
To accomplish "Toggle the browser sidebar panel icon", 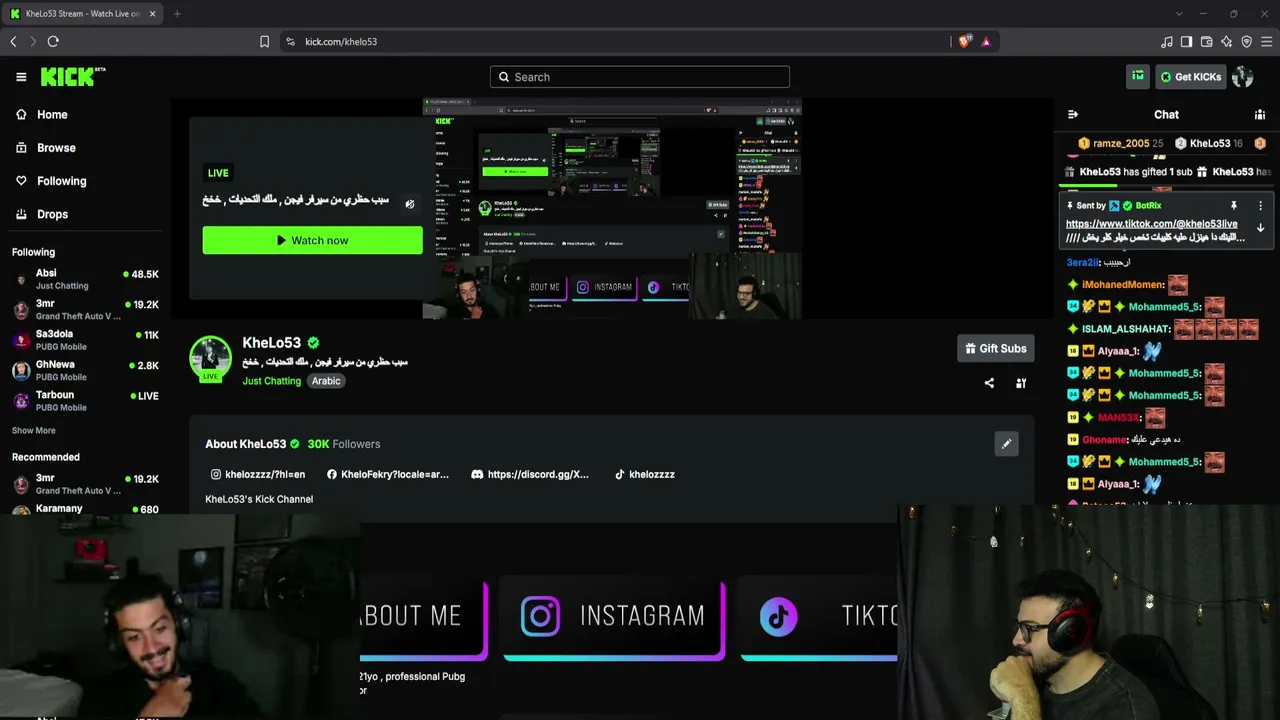I will coord(1186,42).
